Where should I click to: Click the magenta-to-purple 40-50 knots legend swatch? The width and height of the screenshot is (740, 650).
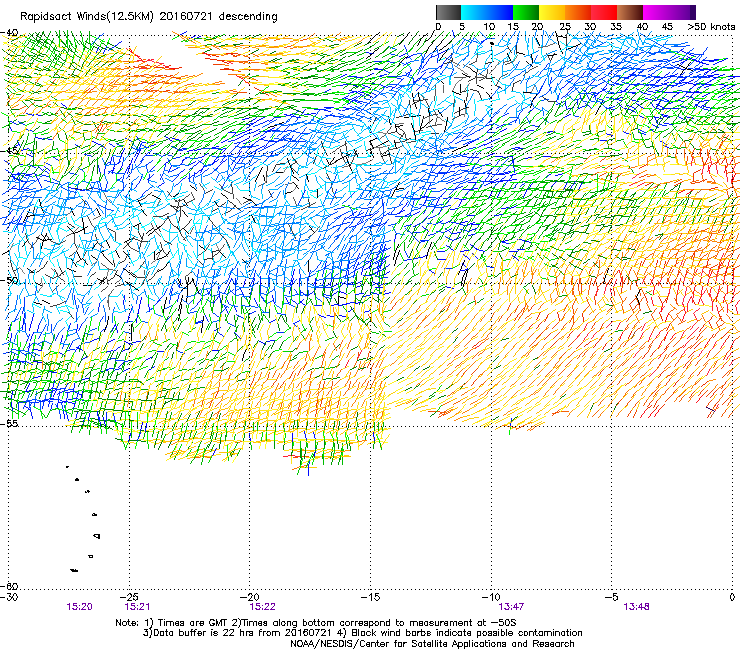pos(669,12)
